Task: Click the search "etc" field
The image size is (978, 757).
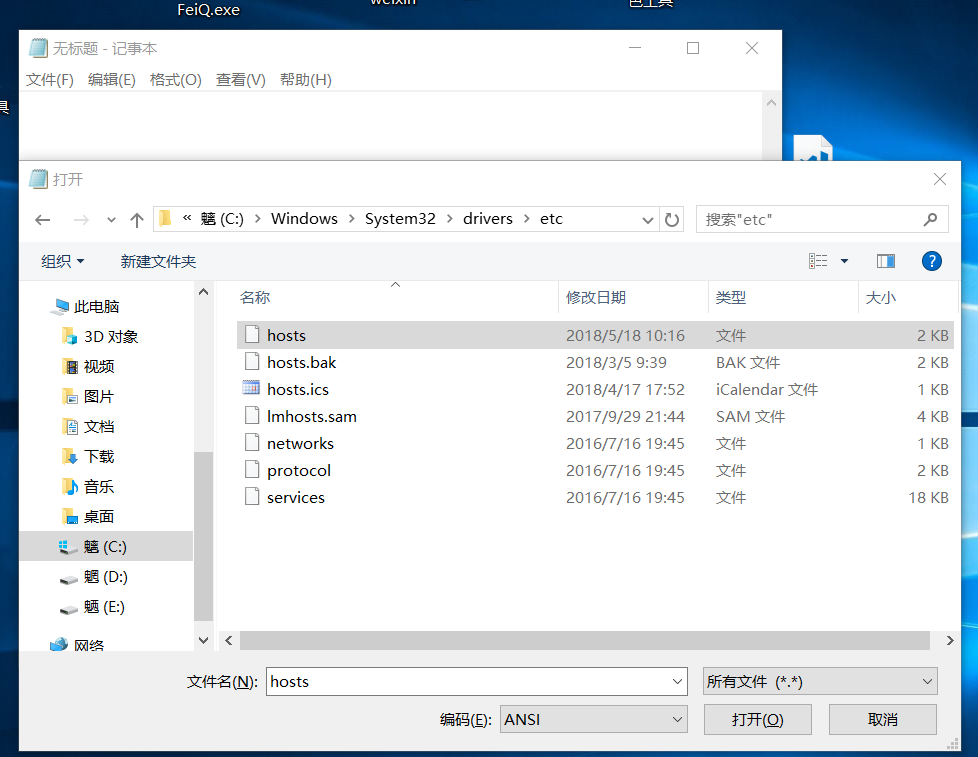Action: [822, 219]
